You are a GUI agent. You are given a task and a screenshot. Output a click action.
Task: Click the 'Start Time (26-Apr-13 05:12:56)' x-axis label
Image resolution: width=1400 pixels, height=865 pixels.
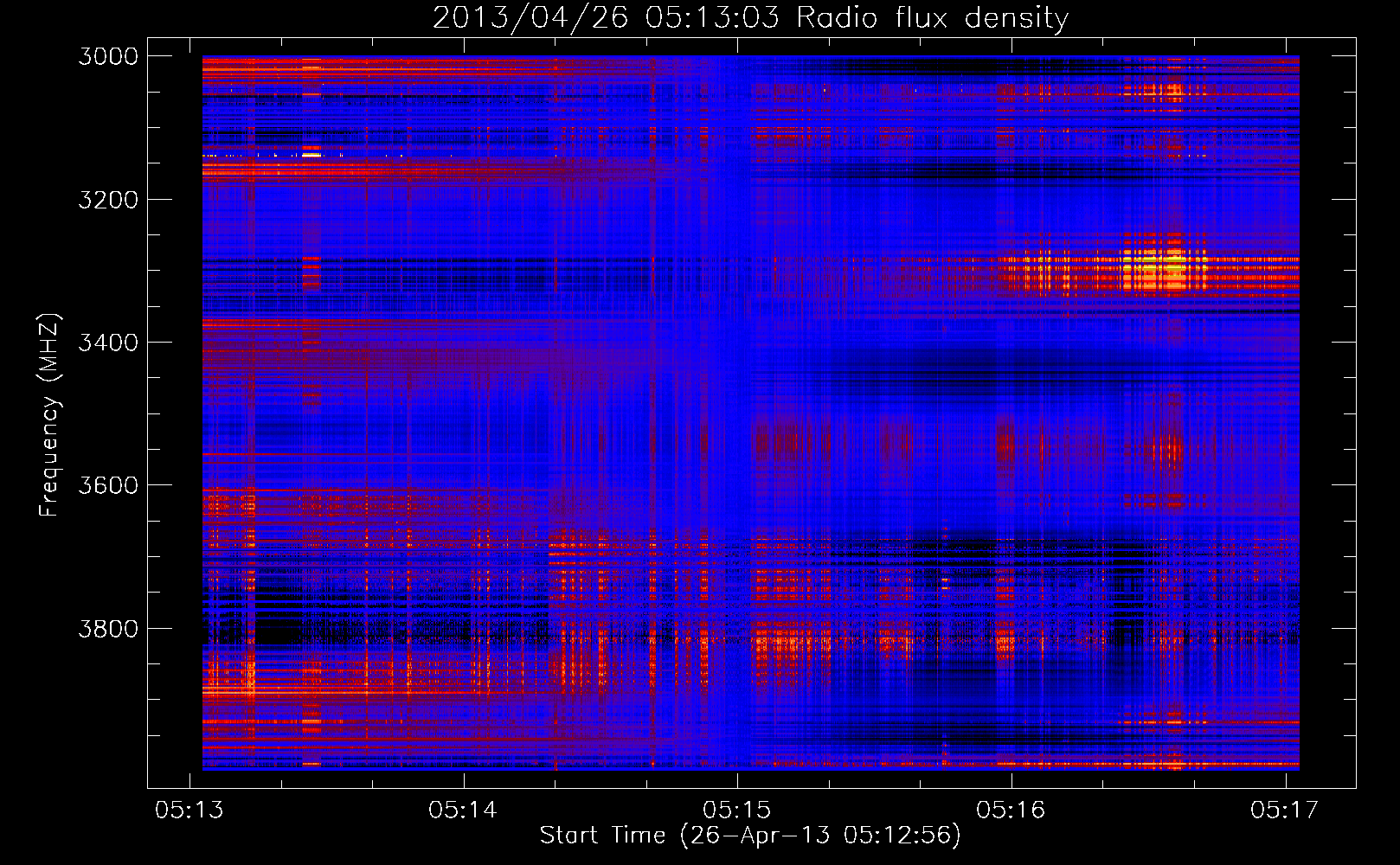pos(750,836)
